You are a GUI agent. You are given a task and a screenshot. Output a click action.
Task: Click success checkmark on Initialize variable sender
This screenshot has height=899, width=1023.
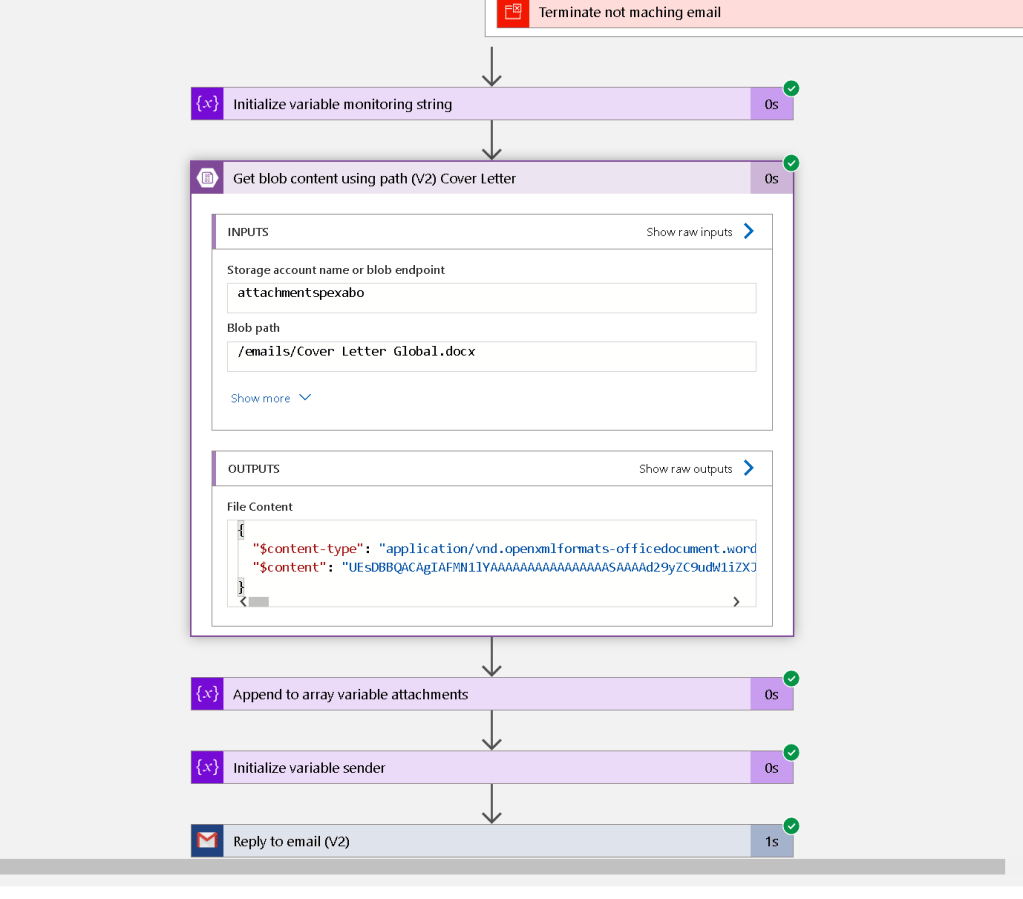791,752
